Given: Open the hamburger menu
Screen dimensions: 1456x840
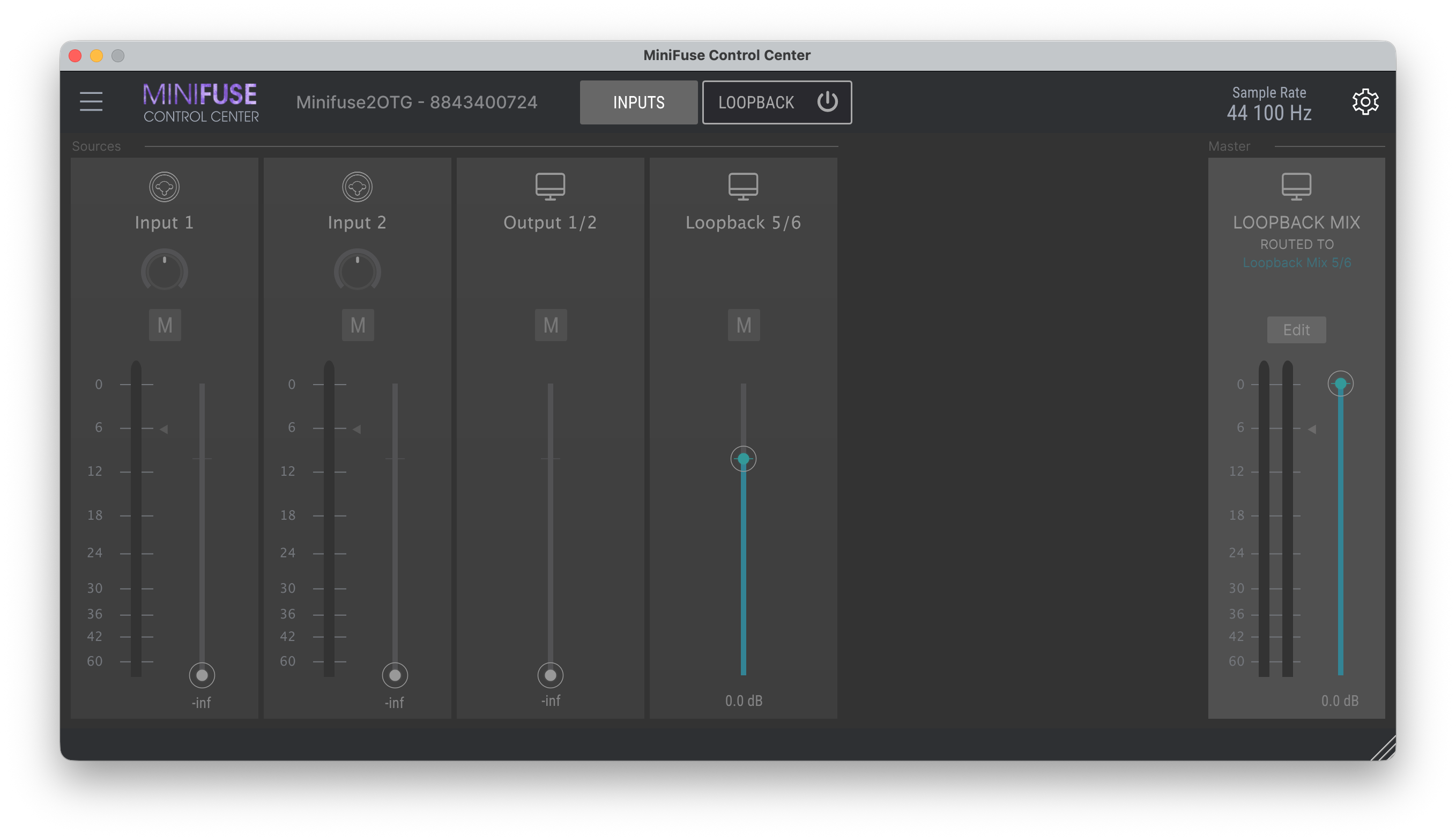Looking at the screenshot, I should pyautogui.click(x=91, y=101).
